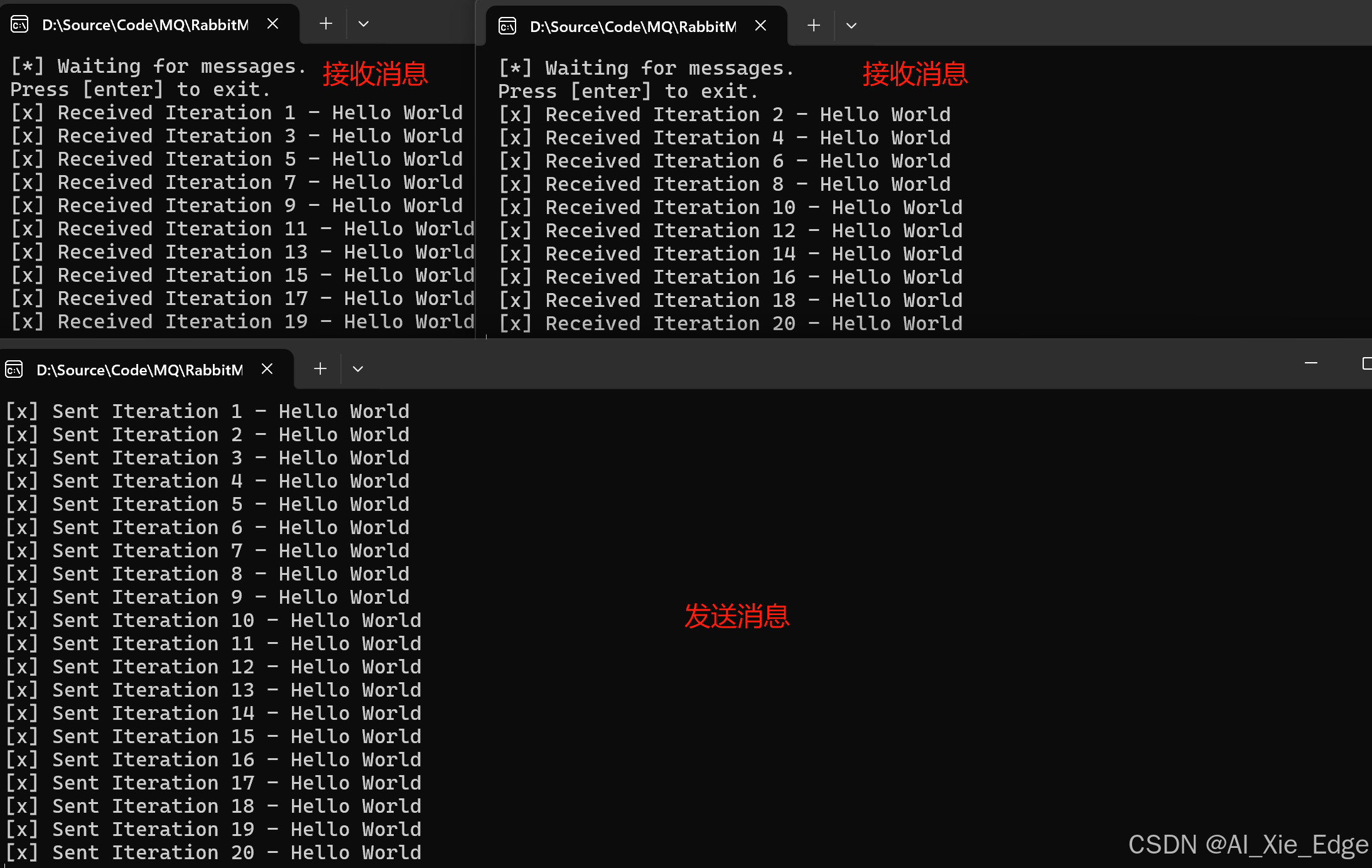Screen dimensions: 1372x868
Task: Close the tab in top-left receiver window
Action: 273,24
